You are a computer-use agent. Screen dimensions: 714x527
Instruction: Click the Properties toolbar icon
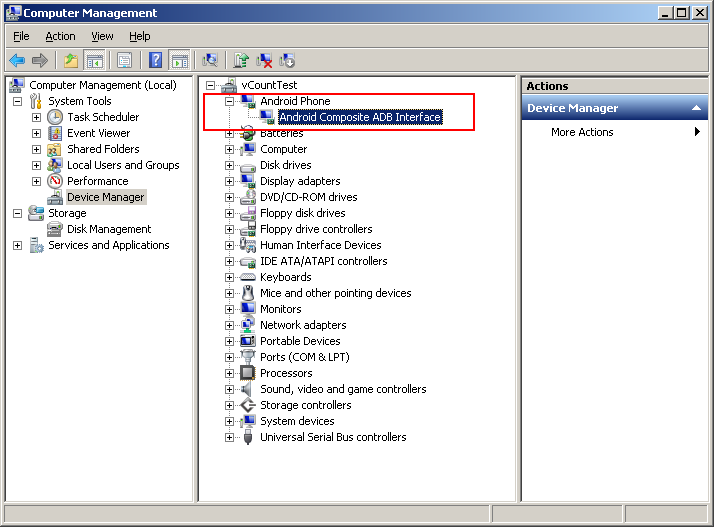[x=124, y=60]
